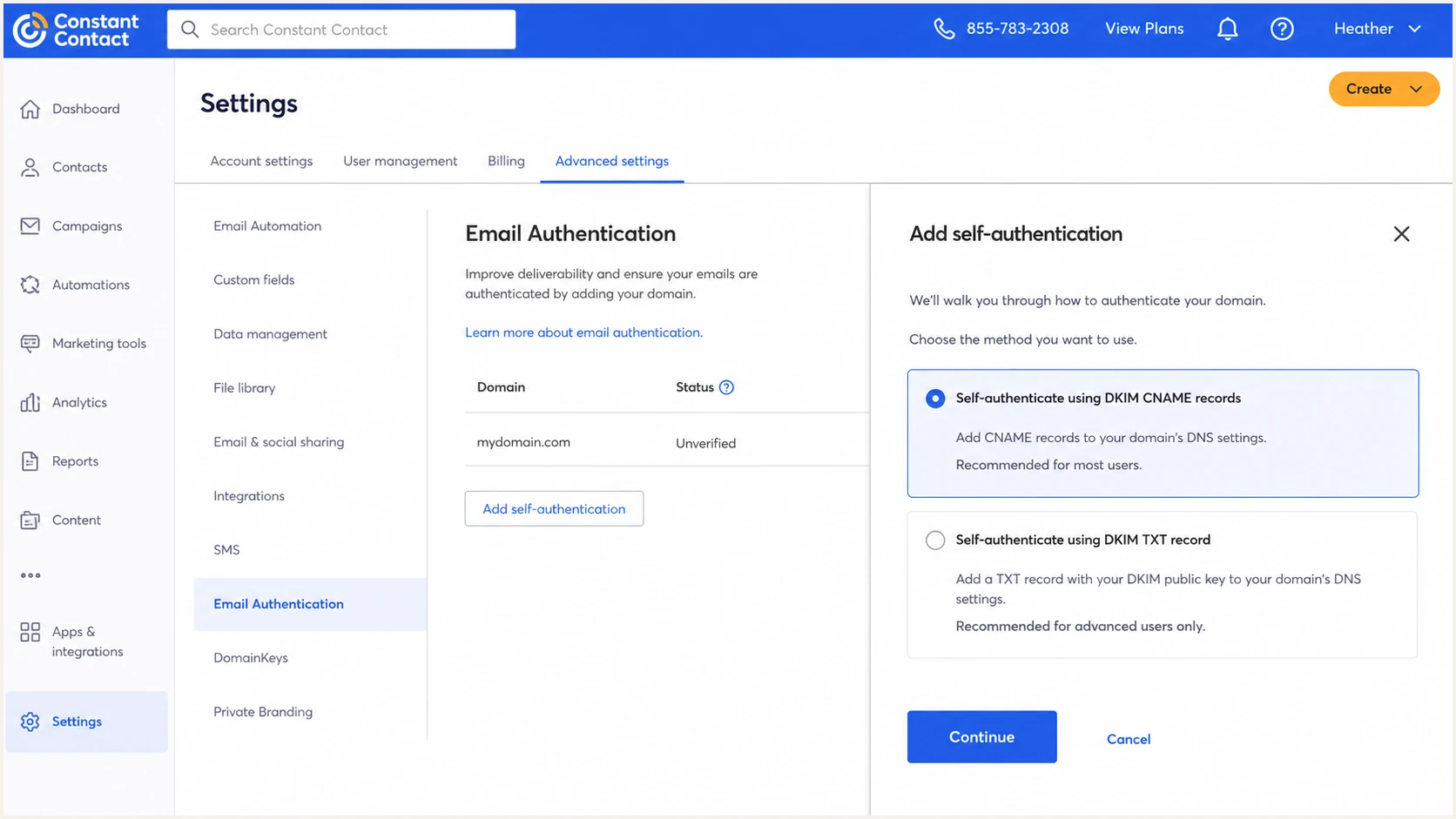Screen dimensions: 1456x819
Task: Click the mydomain.com domain cell
Action: tap(523, 442)
